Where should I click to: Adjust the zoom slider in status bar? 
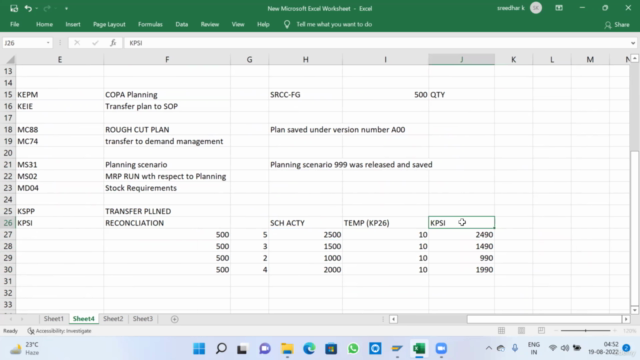coord(586,331)
